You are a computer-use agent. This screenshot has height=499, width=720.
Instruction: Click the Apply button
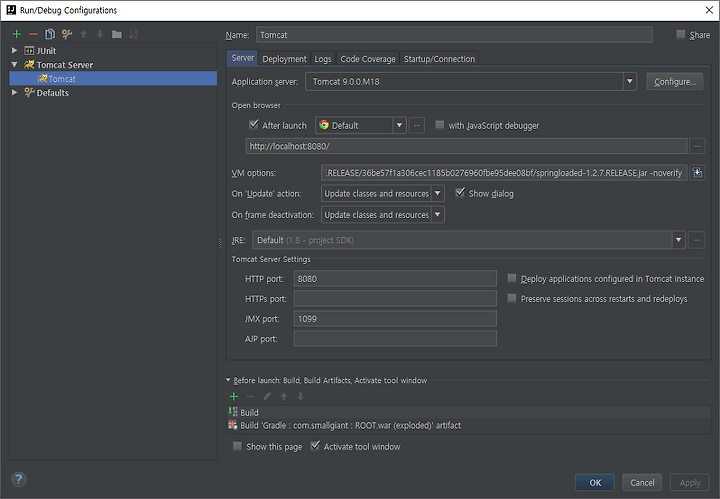click(x=690, y=482)
